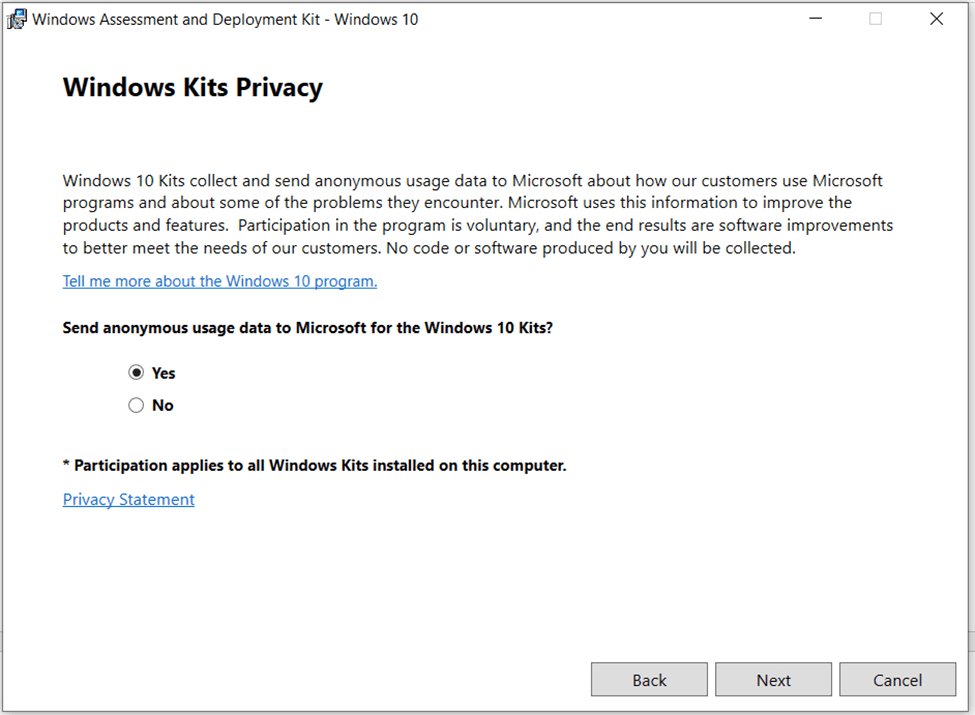Click the "Yes" option label text
The width and height of the screenshot is (975, 715).
(164, 373)
